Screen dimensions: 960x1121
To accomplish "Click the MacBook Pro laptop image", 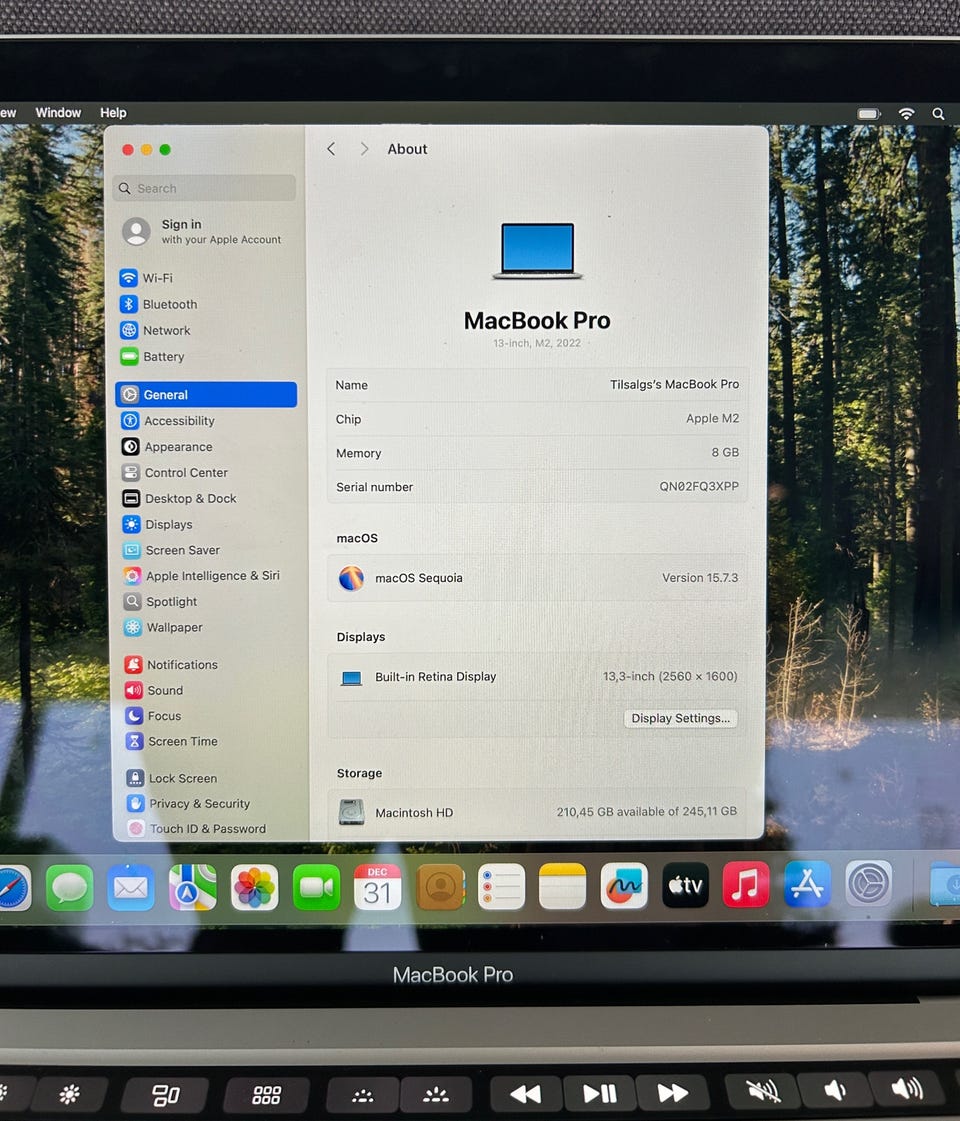I will pyautogui.click(x=538, y=250).
